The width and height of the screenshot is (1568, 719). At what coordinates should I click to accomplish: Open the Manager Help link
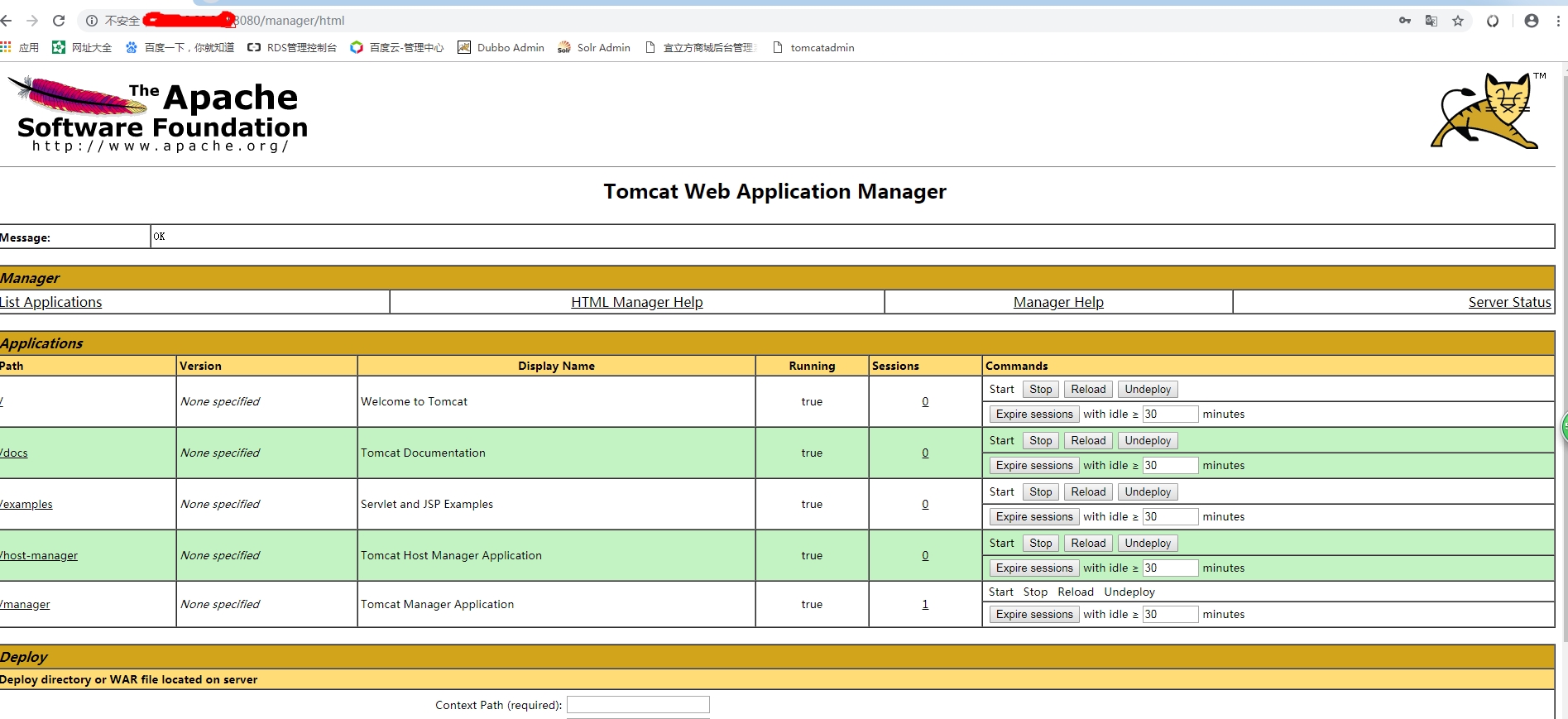pos(1058,302)
